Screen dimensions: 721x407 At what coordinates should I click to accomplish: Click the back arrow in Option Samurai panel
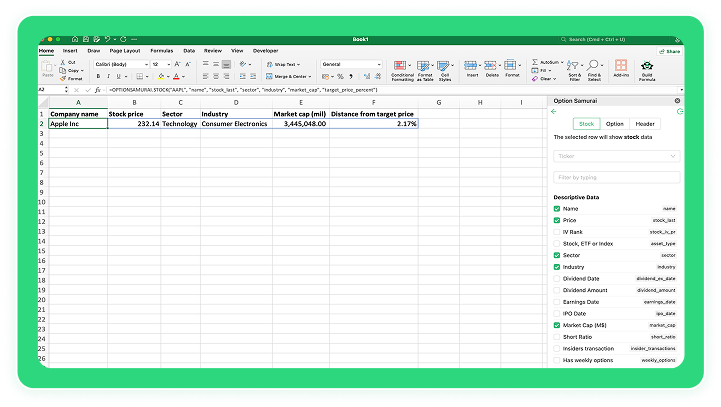click(554, 112)
